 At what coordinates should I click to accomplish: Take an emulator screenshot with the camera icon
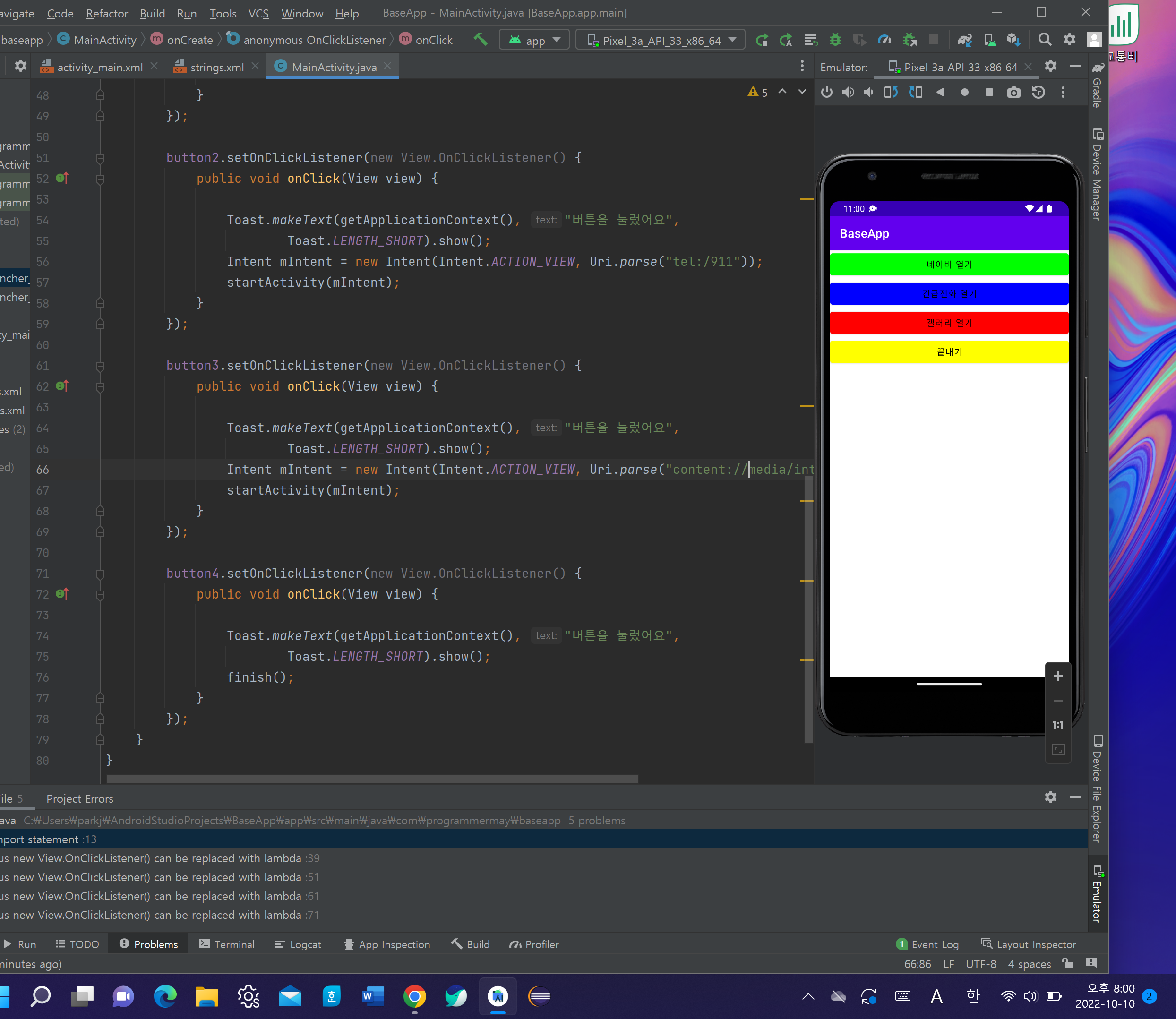click(1013, 93)
